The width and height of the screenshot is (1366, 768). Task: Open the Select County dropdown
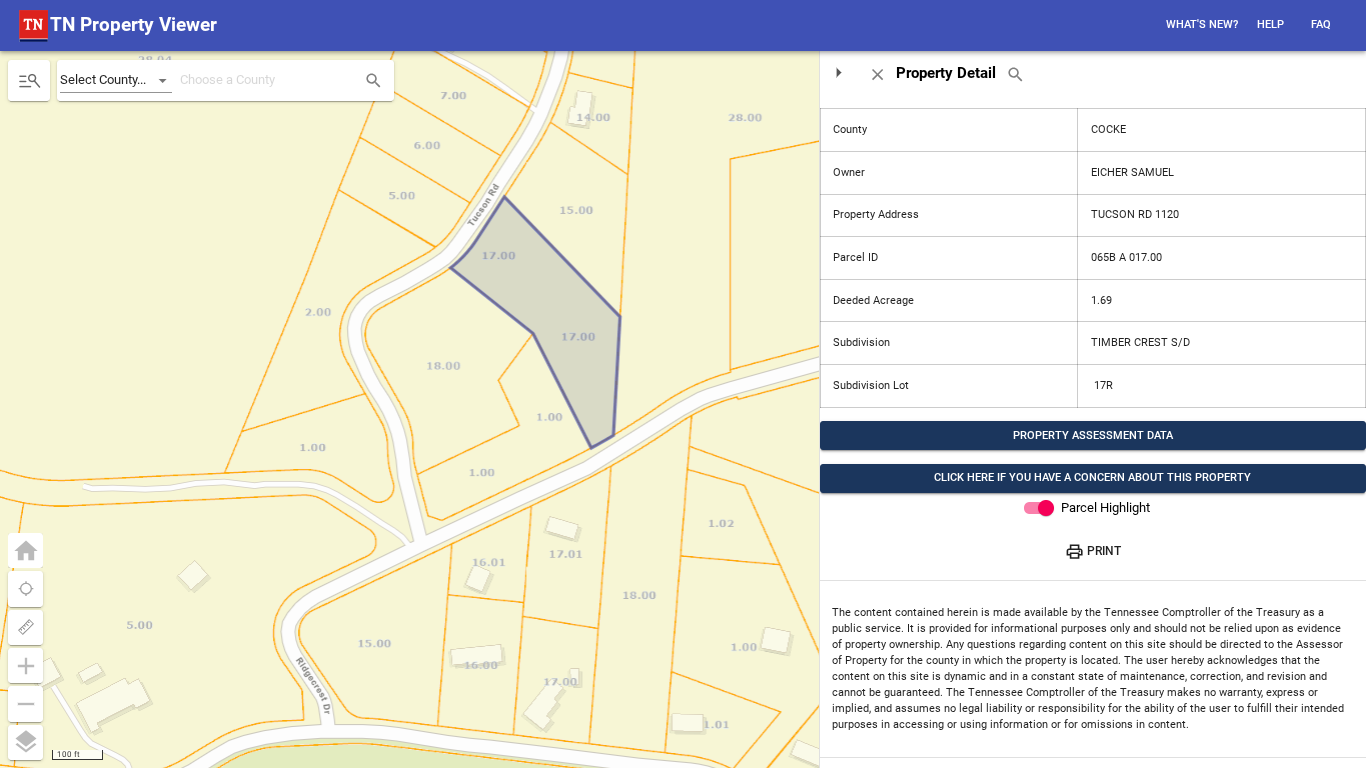coord(115,80)
